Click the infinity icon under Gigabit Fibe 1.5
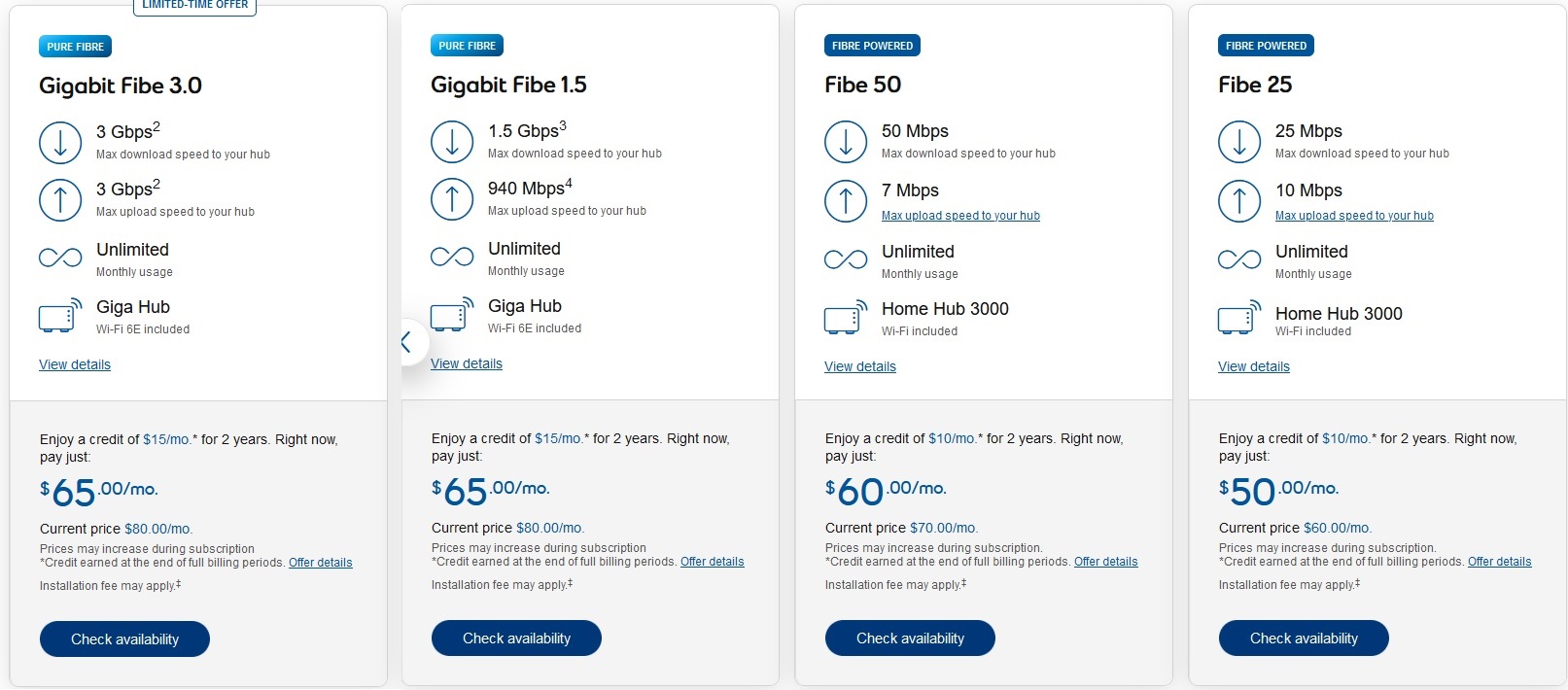Viewport: 1568px width, 690px height. click(x=451, y=257)
